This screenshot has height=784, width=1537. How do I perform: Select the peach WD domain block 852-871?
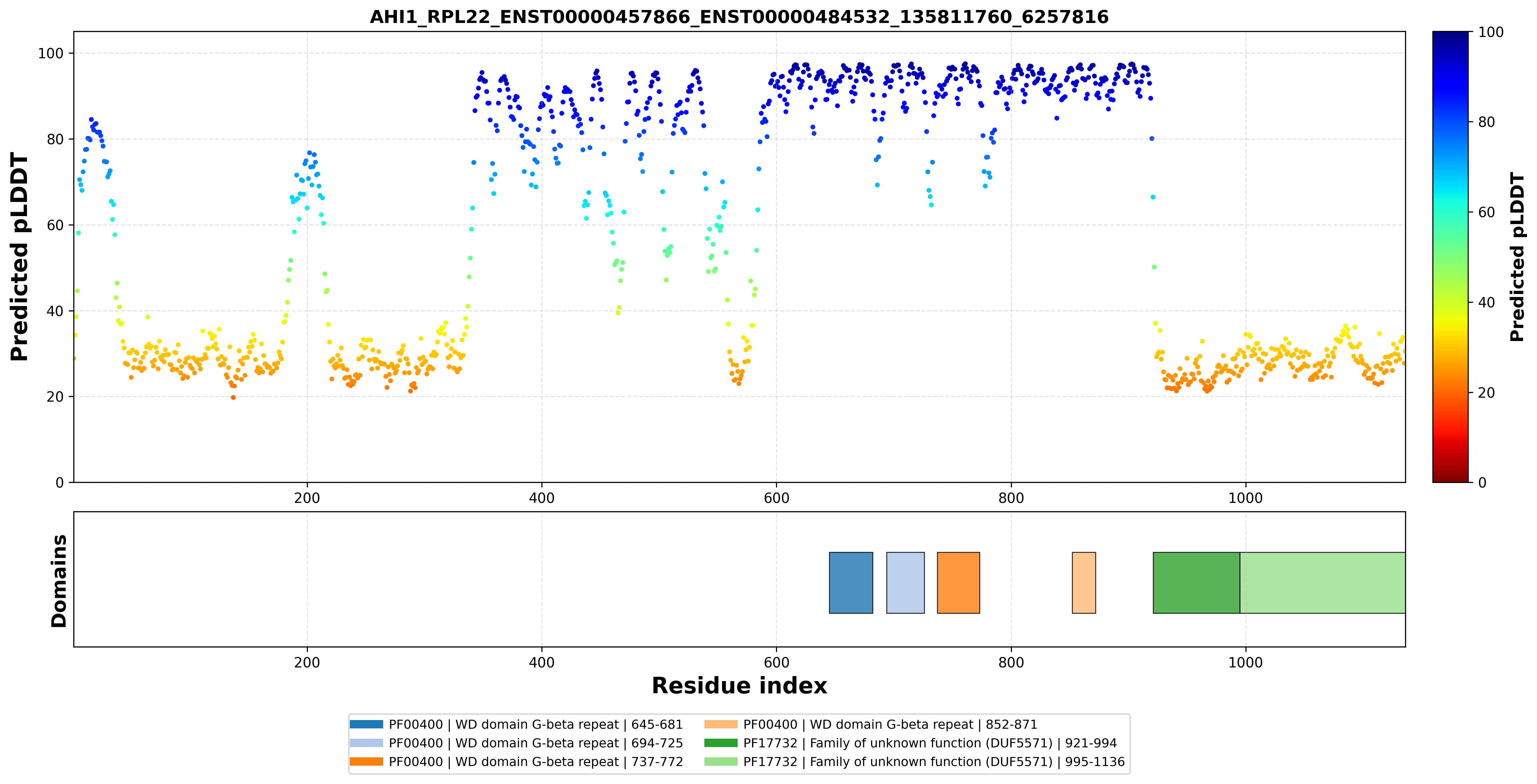coord(1084,583)
